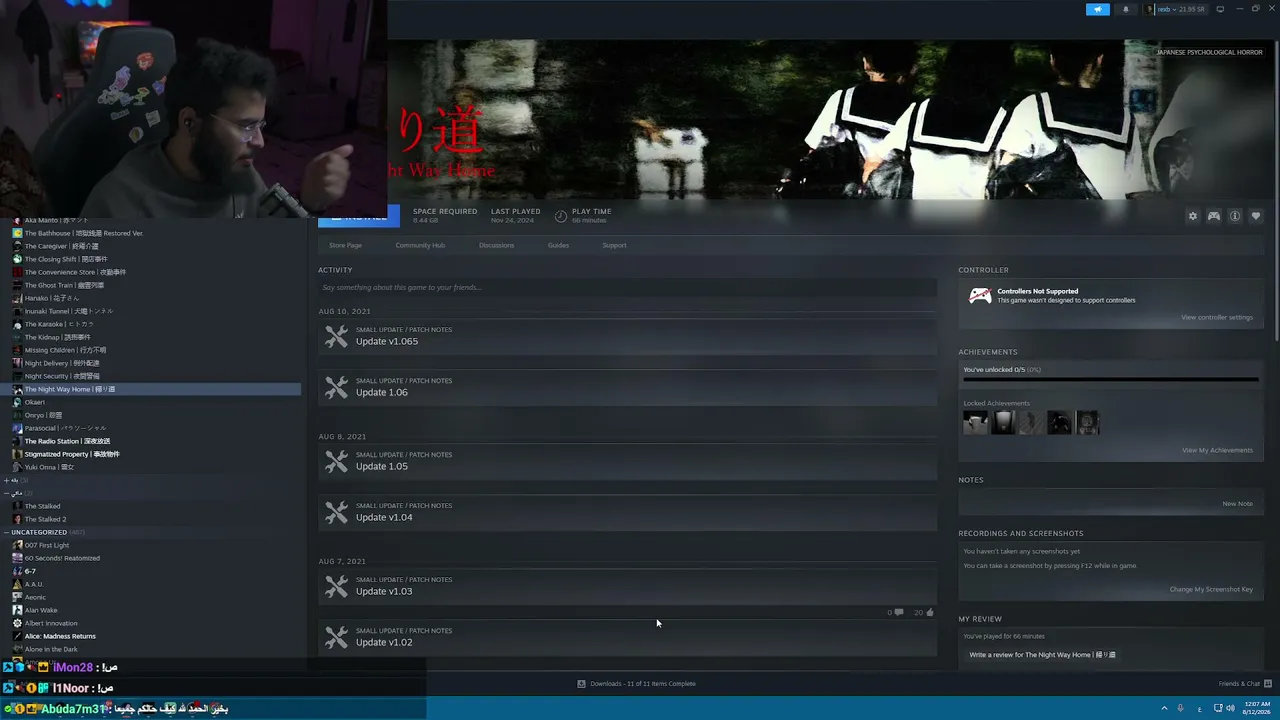Collapse the collection containing The Stalked
1280x720 pixels.
tap(6, 493)
